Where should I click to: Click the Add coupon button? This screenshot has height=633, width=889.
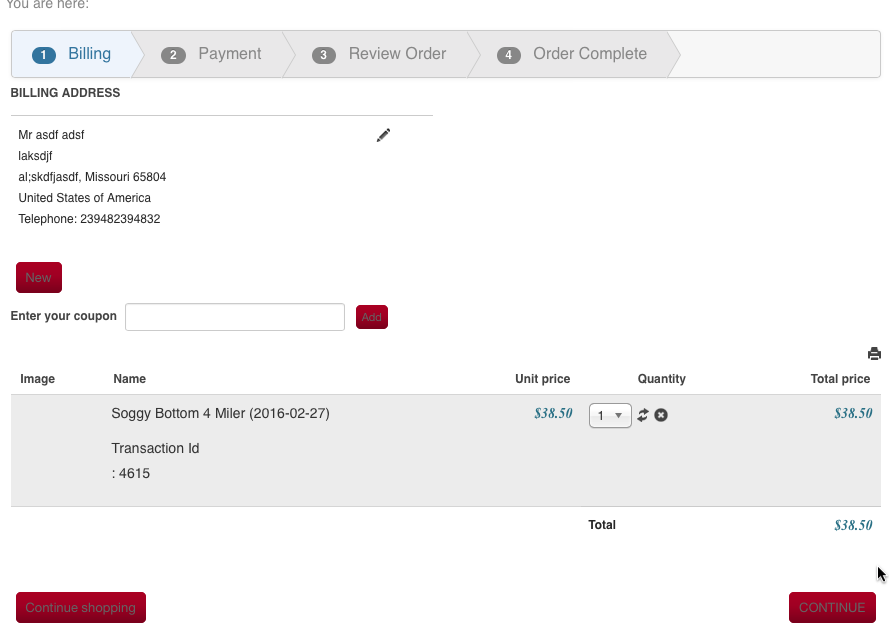click(x=372, y=317)
